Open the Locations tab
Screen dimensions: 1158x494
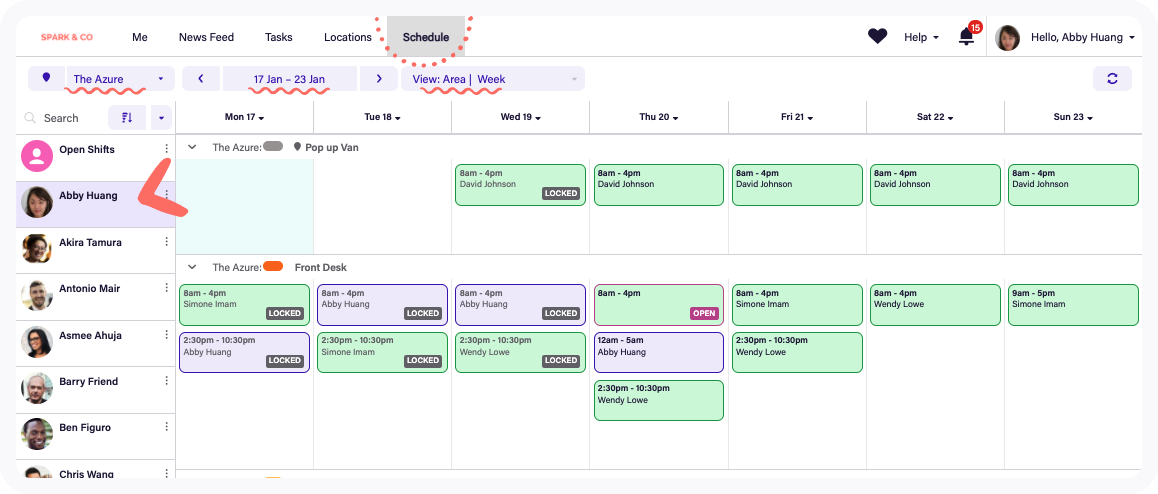[348, 37]
